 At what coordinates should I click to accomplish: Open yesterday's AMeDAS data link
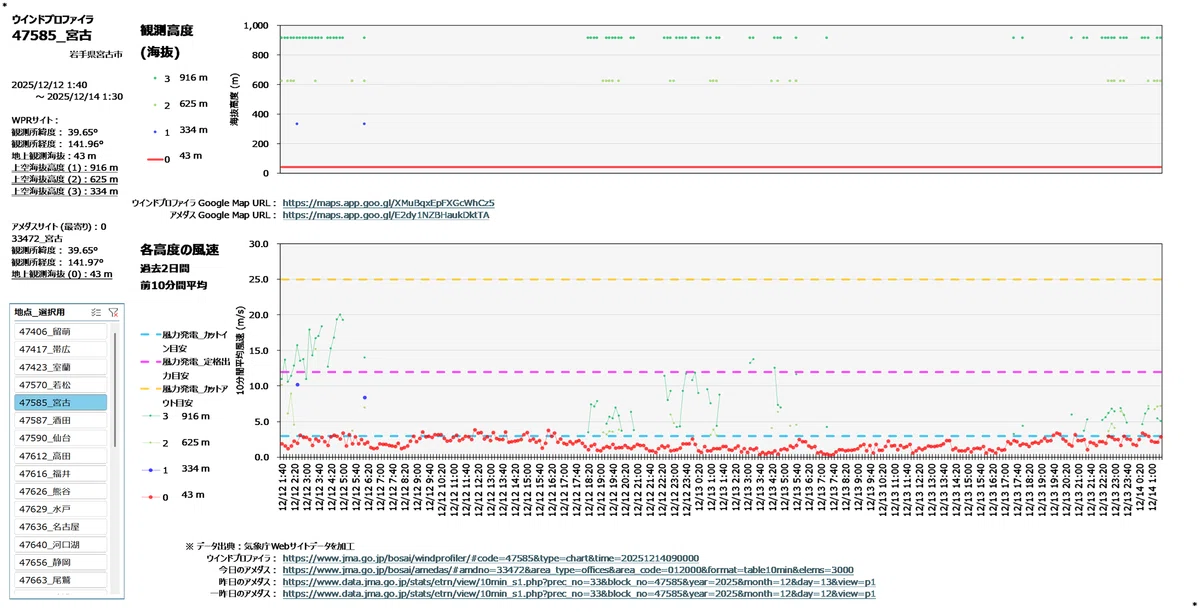[579, 582]
